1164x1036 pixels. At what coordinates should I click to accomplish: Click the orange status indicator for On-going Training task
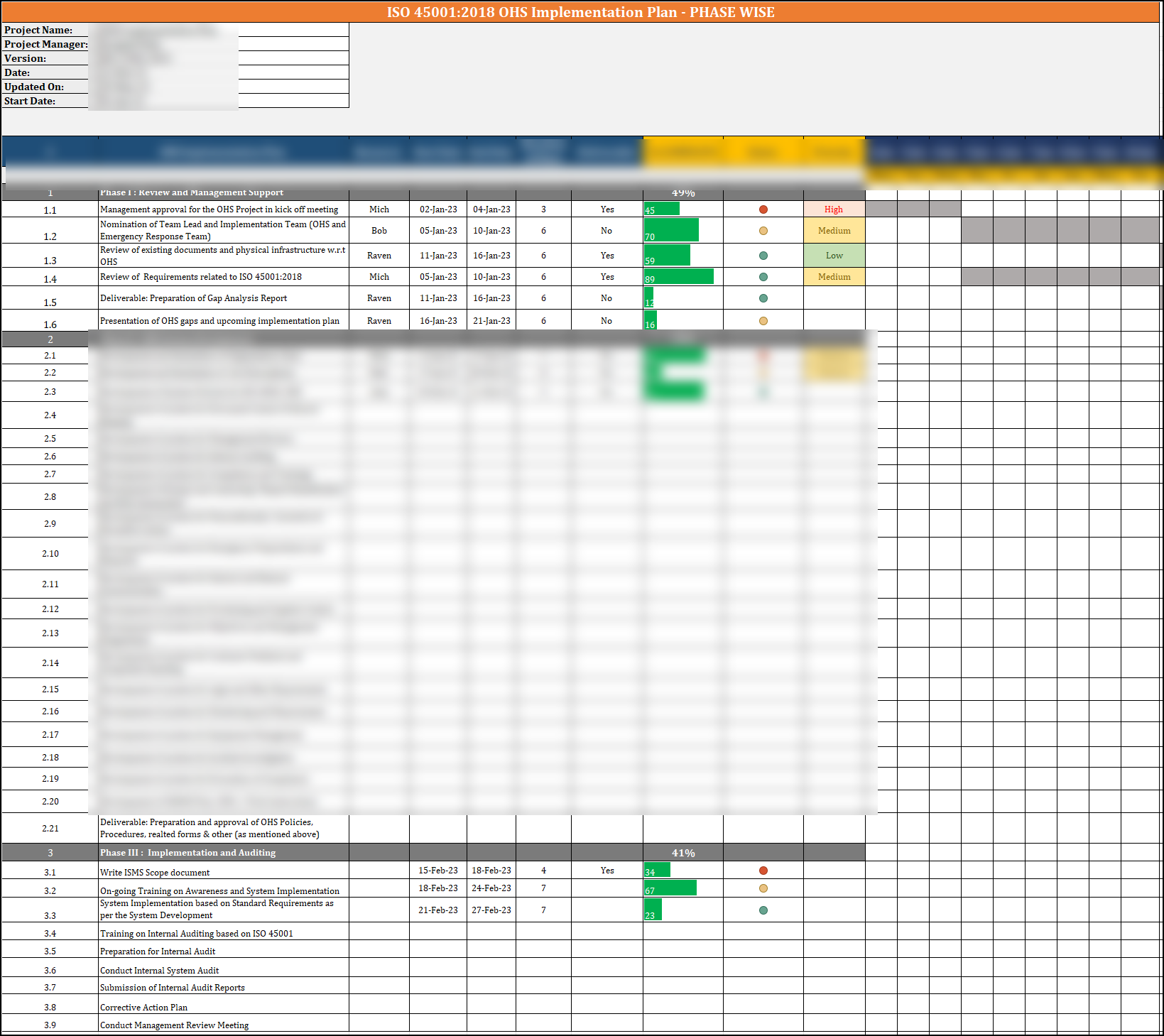coord(763,888)
